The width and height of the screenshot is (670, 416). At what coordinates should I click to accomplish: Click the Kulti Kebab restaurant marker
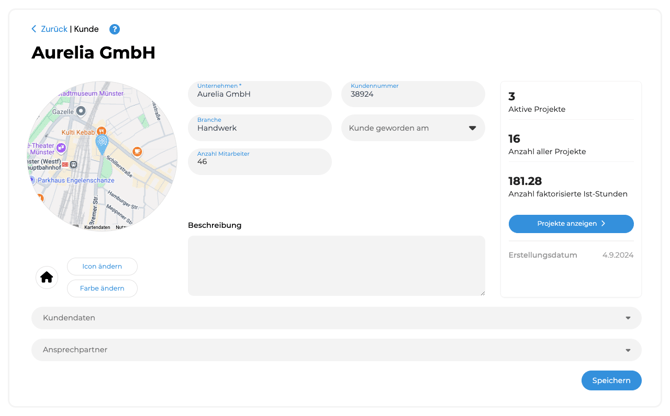coord(101,131)
